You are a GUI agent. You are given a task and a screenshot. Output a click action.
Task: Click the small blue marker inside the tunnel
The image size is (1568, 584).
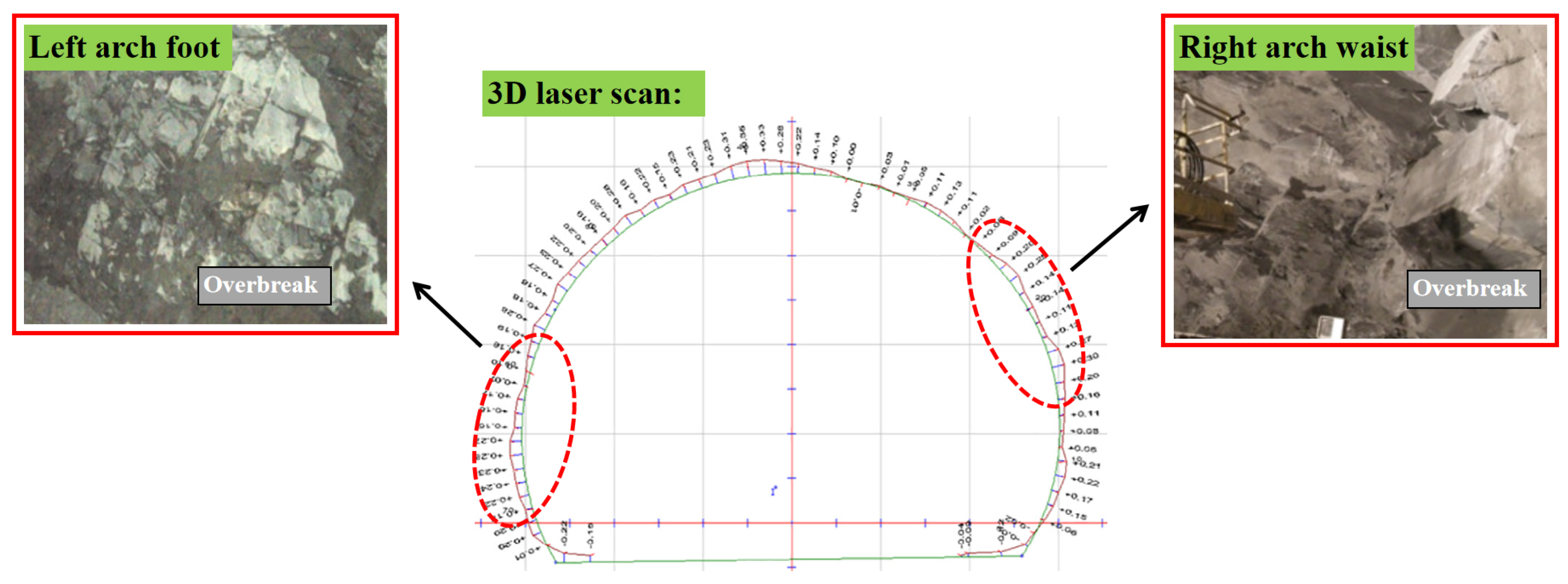point(774,491)
